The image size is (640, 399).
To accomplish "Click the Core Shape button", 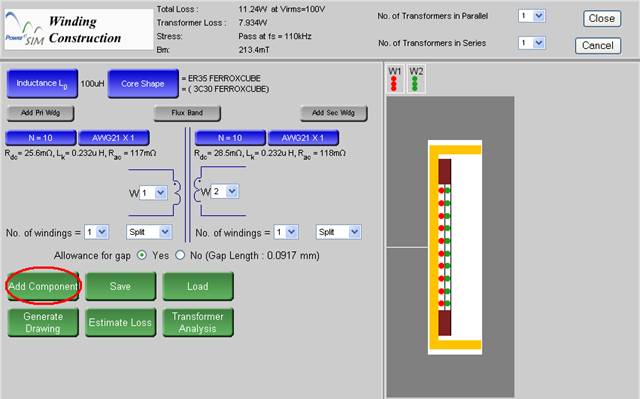I will (143, 84).
